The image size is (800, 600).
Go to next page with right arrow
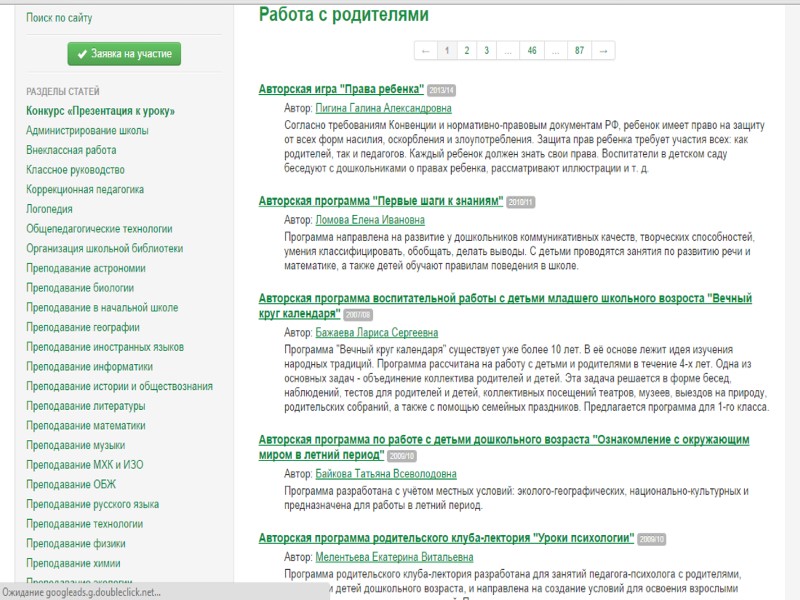point(603,51)
